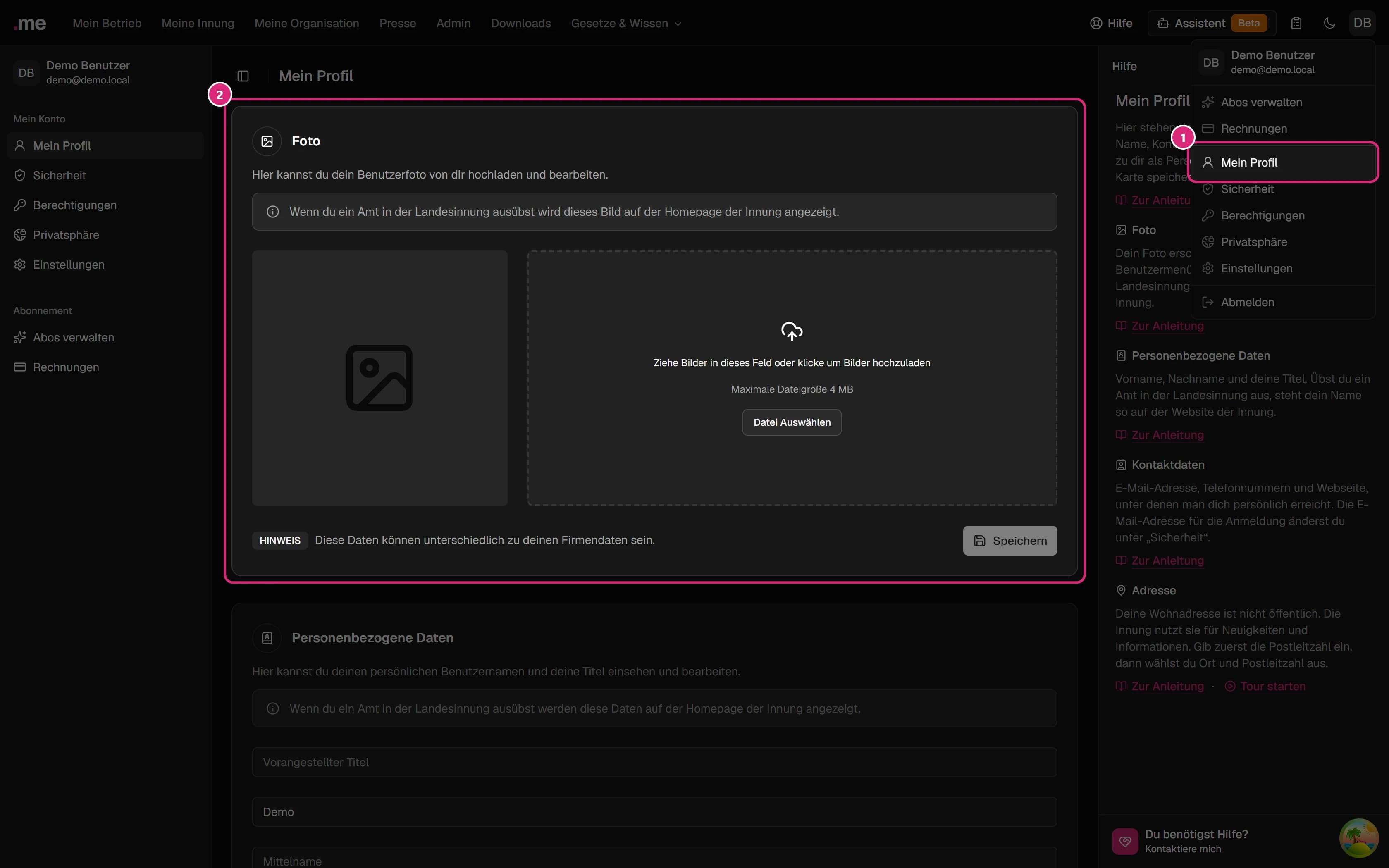Open Rechnungen in the left sidebar
1389x868 pixels.
(x=105, y=367)
